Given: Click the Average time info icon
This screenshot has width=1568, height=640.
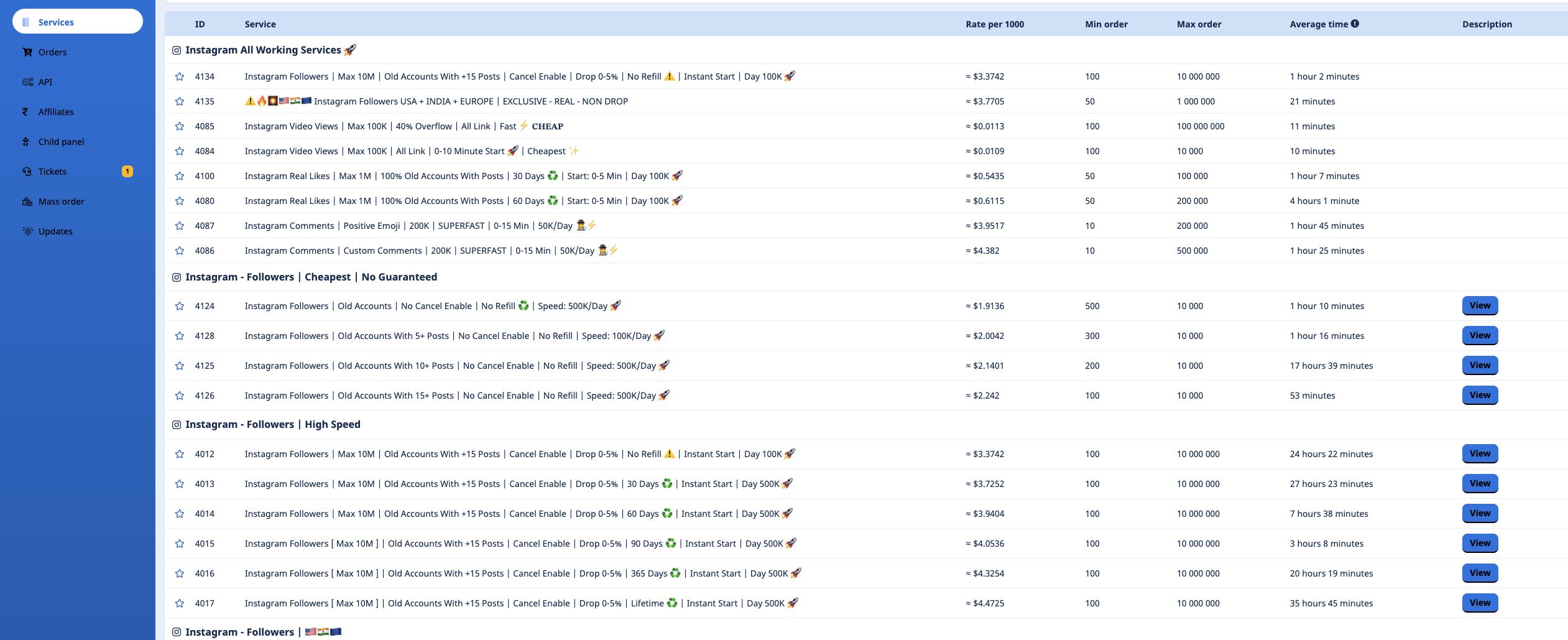Looking at the screenshot, I should click(1355, 24).
